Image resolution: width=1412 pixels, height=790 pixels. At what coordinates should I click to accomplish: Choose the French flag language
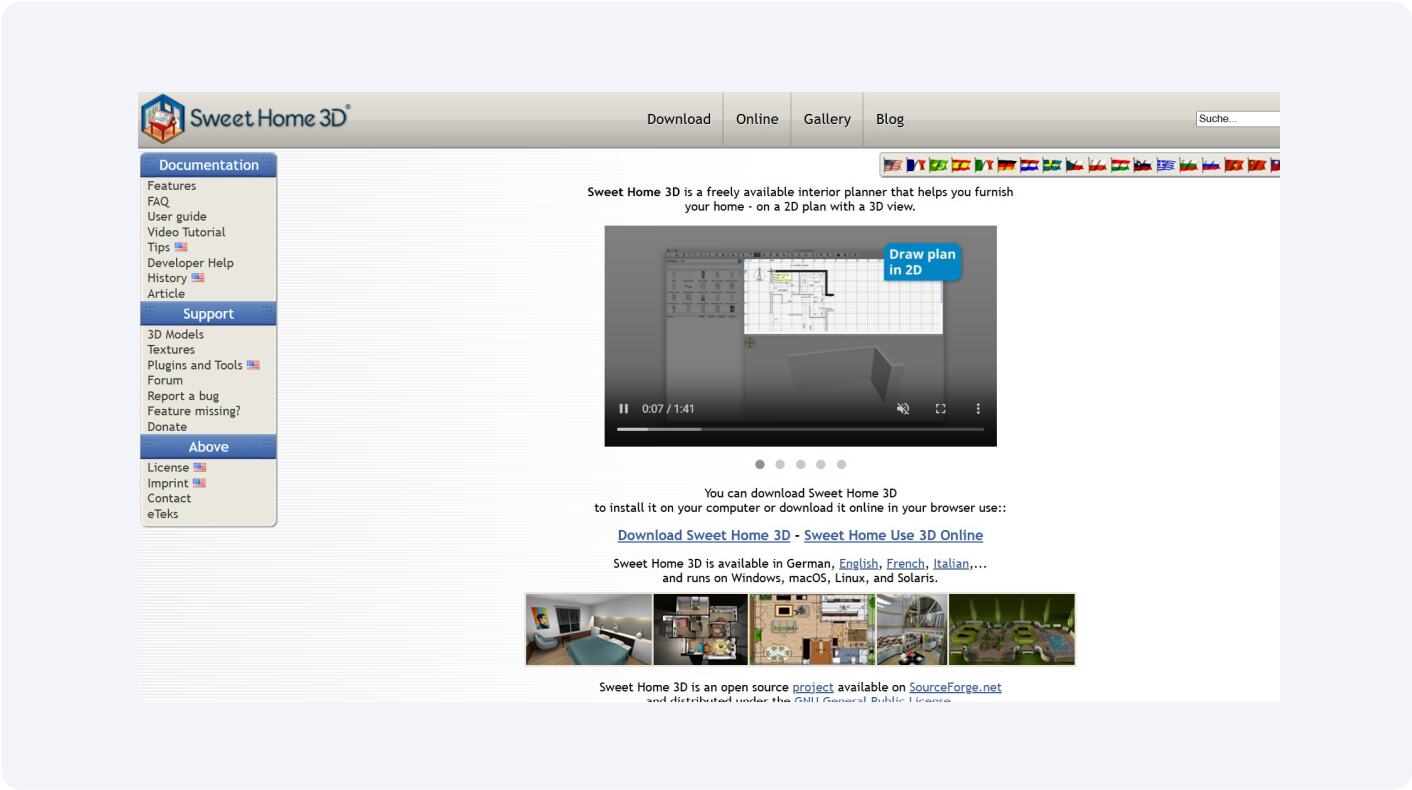tap(916, 165)
